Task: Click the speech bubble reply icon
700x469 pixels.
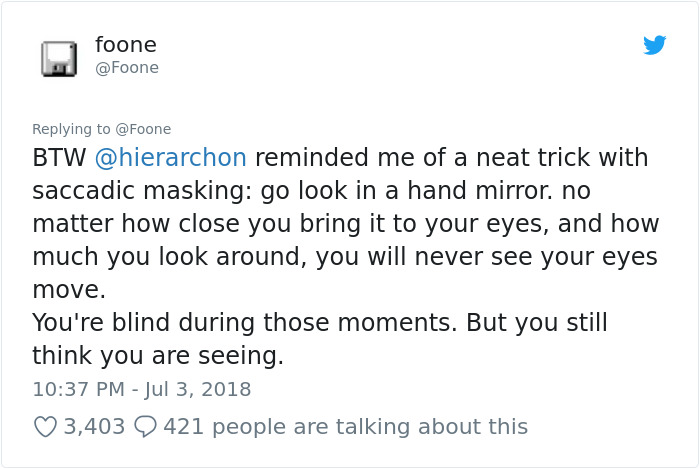Action: [145, 427]
